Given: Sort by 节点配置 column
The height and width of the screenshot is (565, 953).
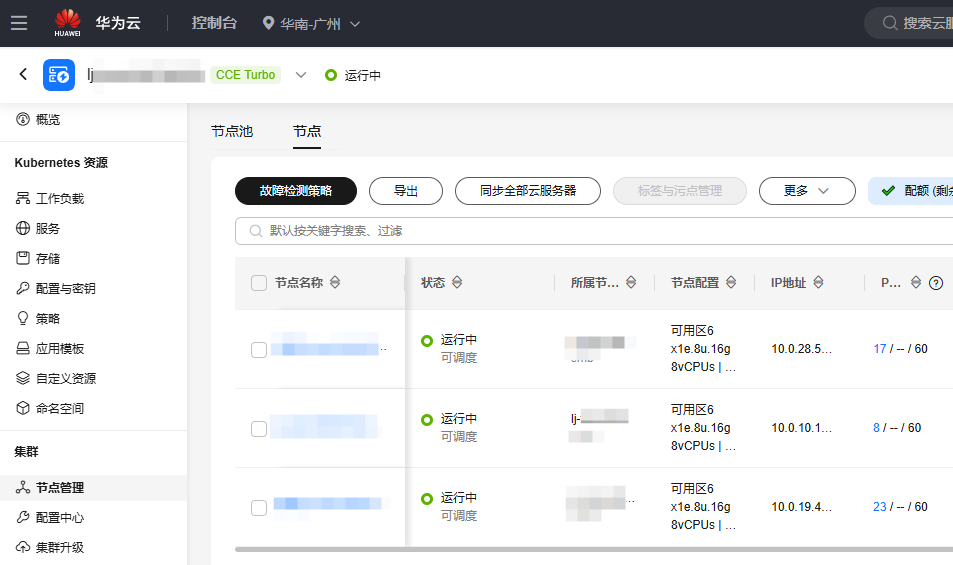Looking at the screenshot, I should pos(731,282).
